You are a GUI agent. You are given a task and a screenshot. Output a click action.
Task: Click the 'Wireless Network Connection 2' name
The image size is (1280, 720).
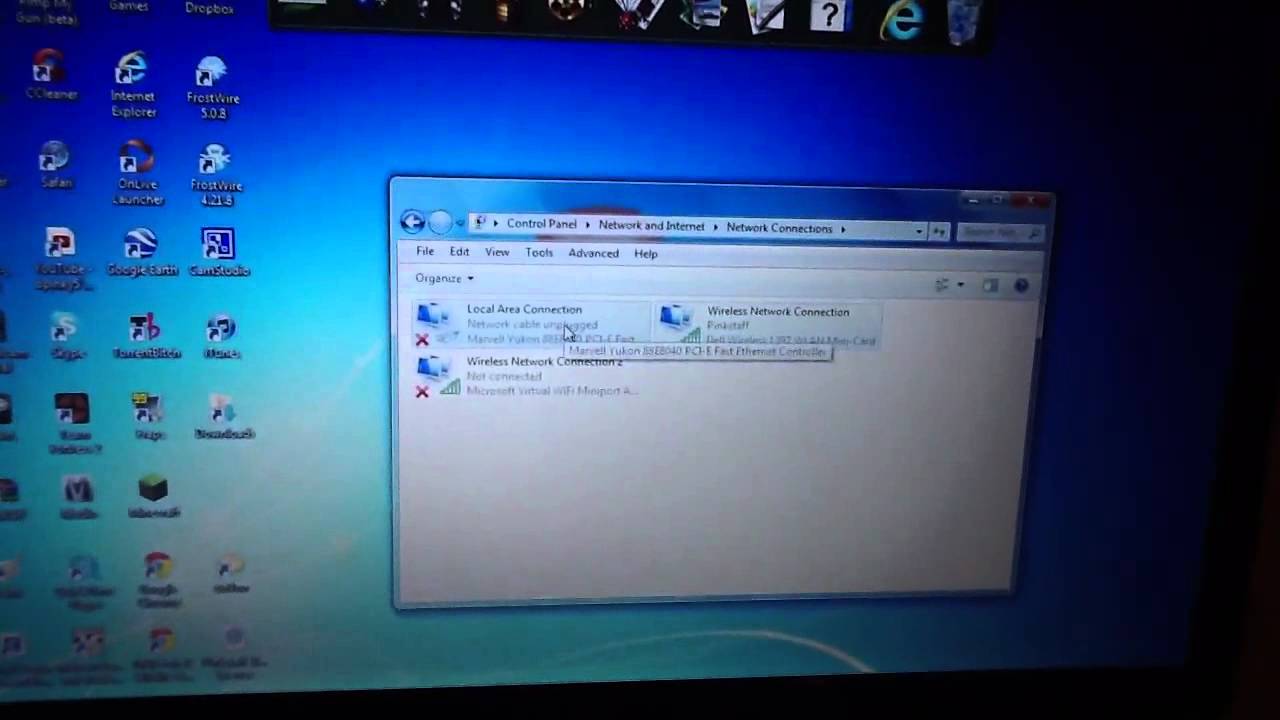544,361
